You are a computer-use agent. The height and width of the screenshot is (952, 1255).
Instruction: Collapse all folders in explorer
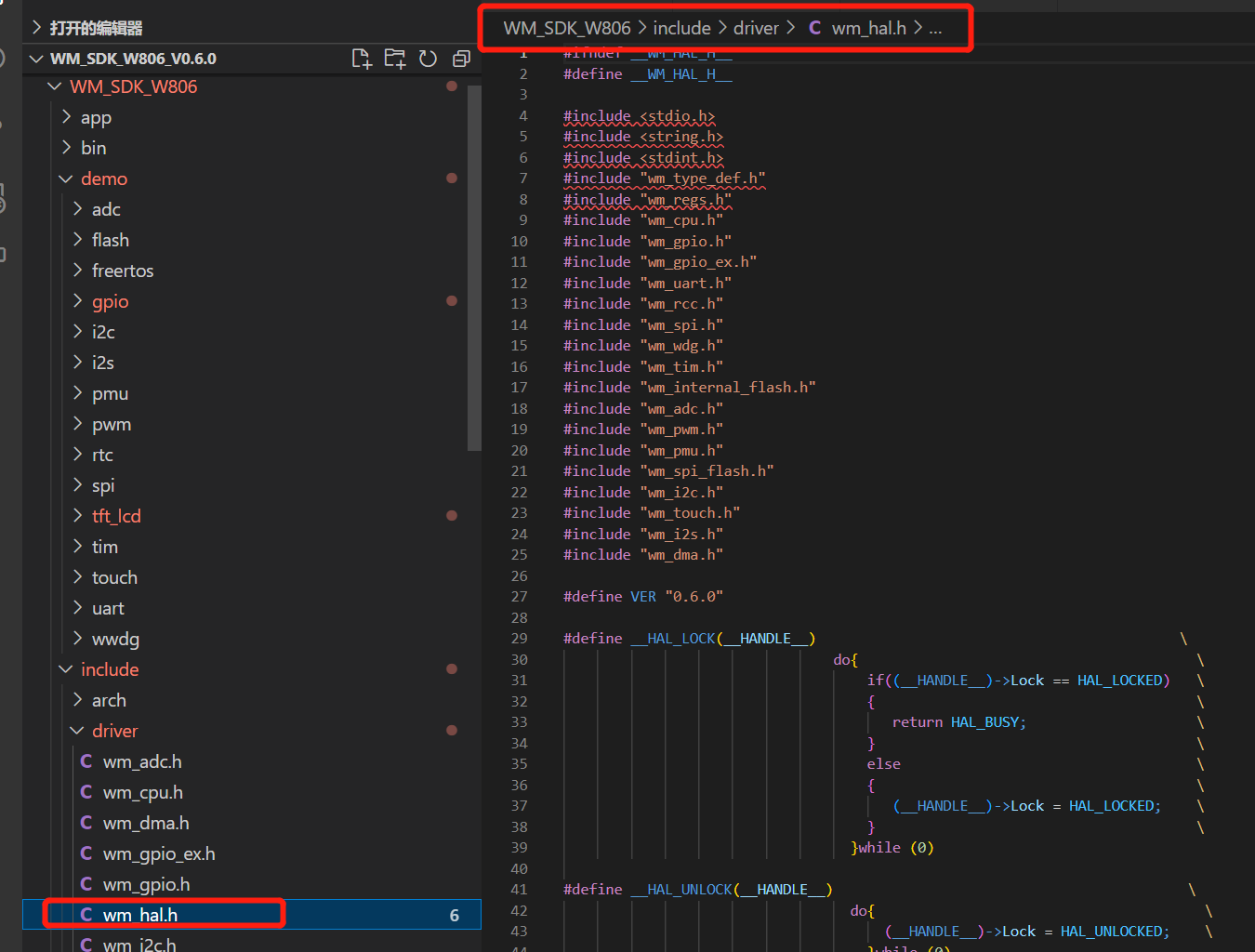pyautogui.click(x=461, y=59)
